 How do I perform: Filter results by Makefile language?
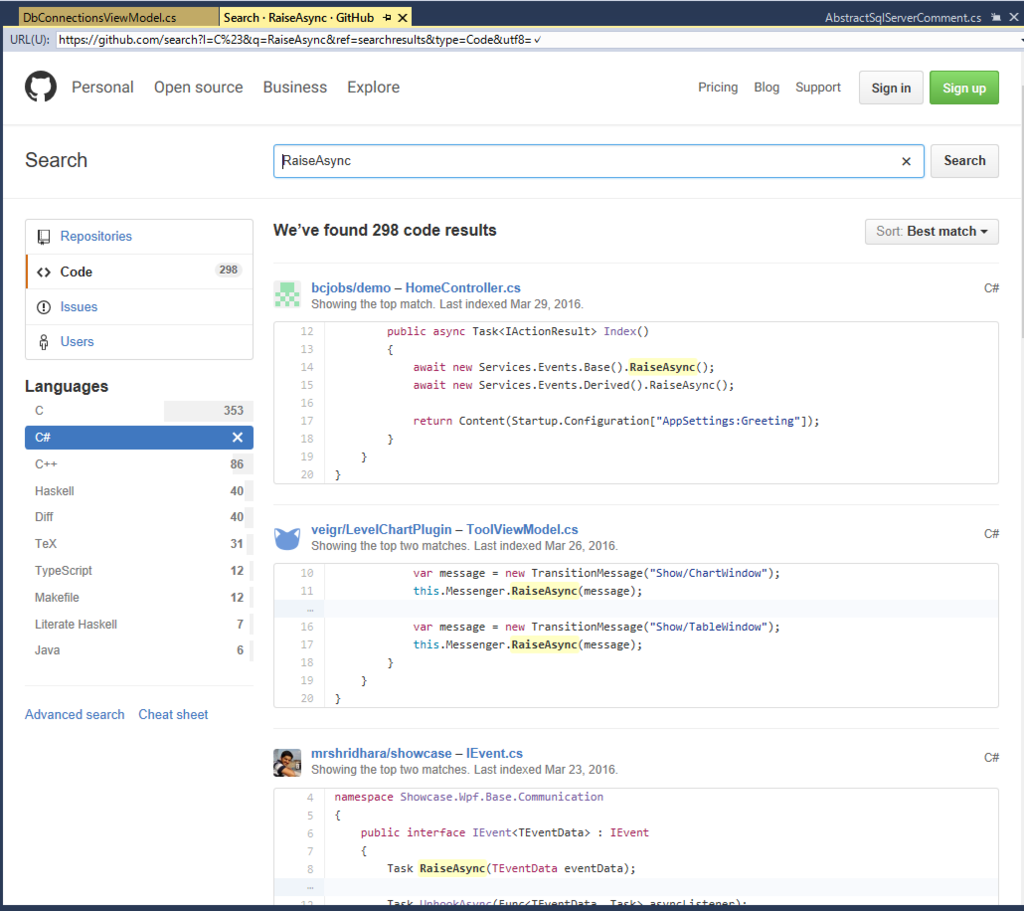(139, 598)
